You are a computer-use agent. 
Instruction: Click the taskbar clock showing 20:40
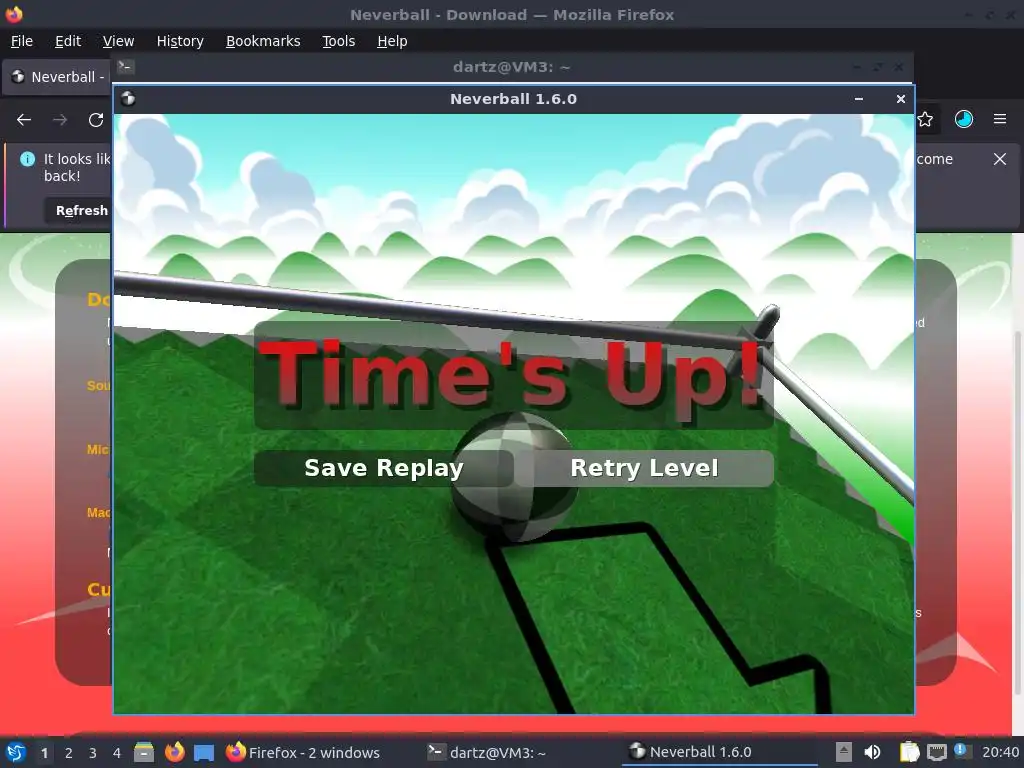coord(1000,752)
